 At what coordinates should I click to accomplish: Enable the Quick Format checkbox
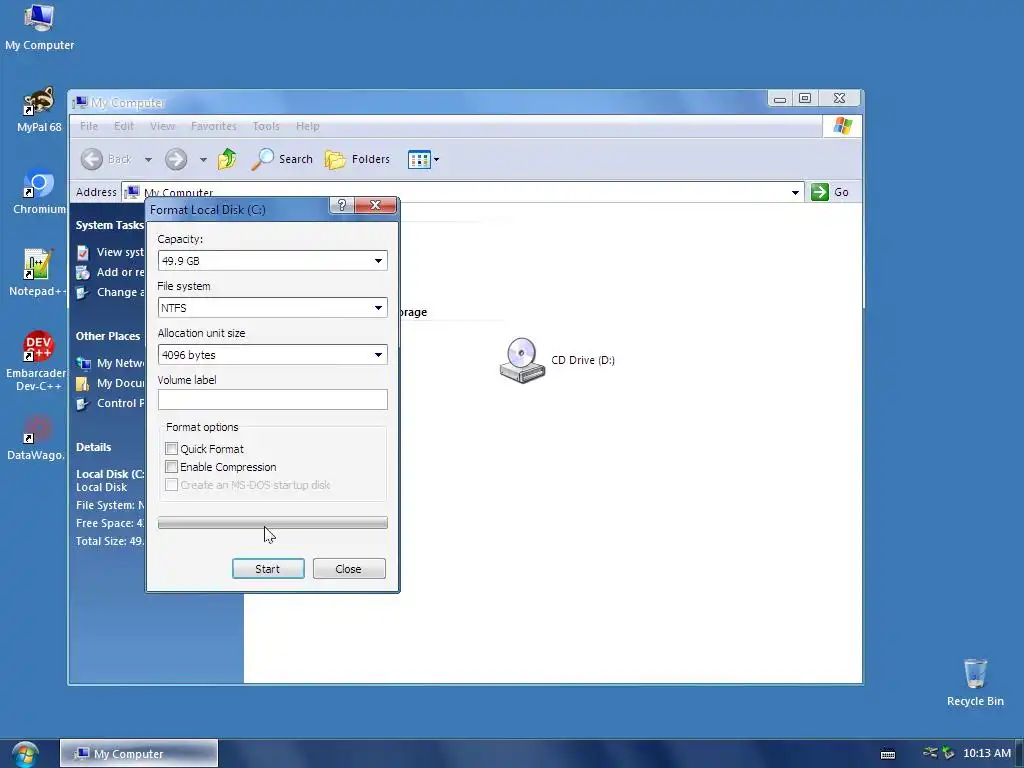[x=171, y=449]
